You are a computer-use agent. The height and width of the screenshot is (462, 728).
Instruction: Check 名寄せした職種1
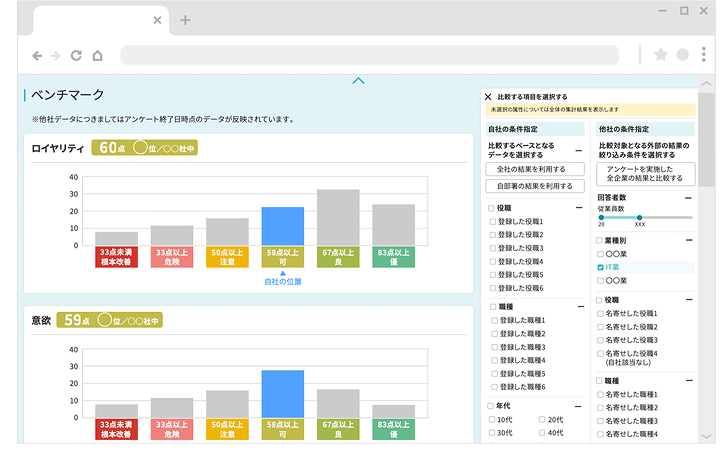tap(600, 394)
